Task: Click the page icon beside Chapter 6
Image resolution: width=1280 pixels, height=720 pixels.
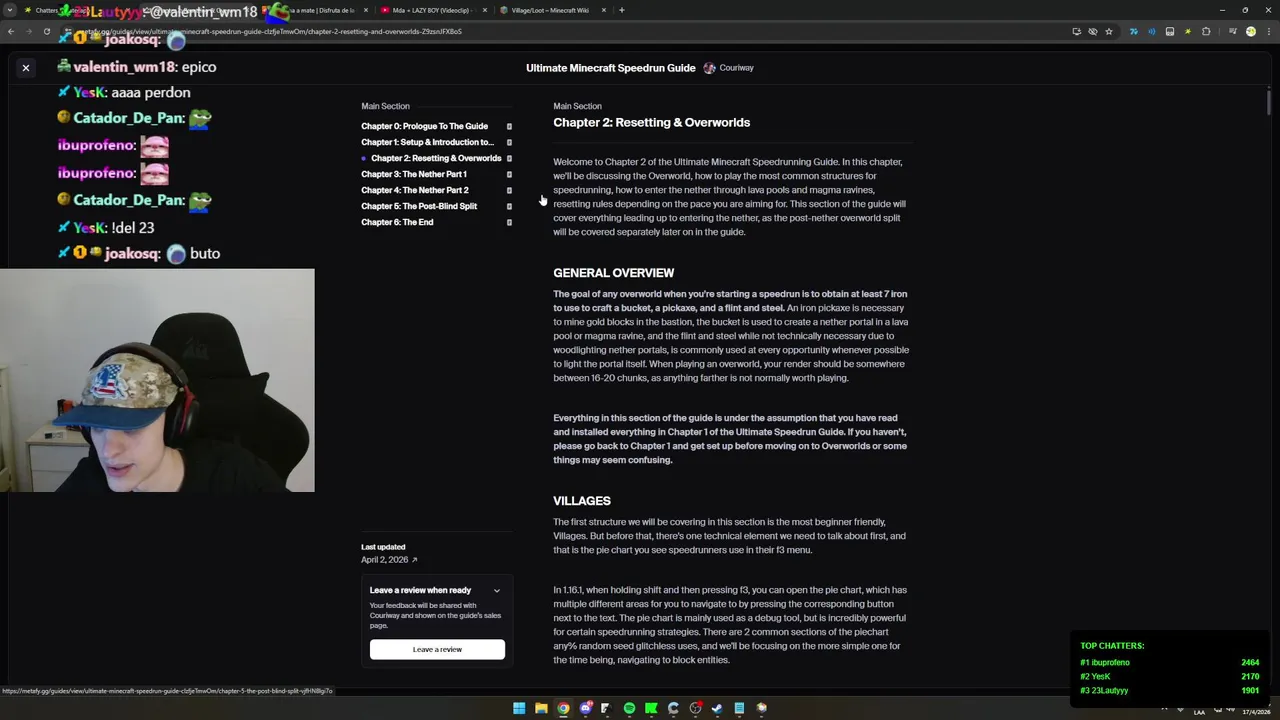Action: (509, 222)
